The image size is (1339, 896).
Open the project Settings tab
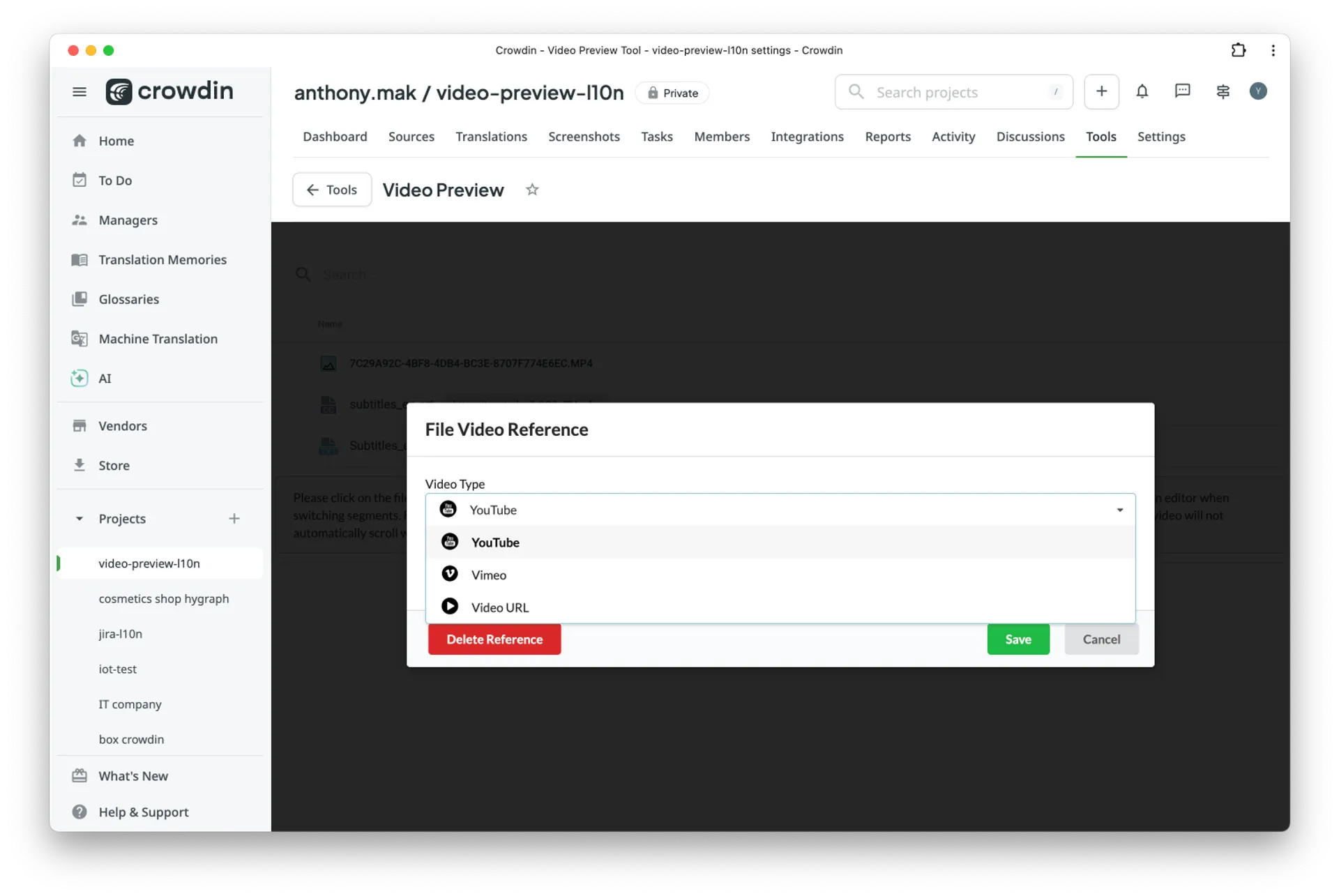1161,137
